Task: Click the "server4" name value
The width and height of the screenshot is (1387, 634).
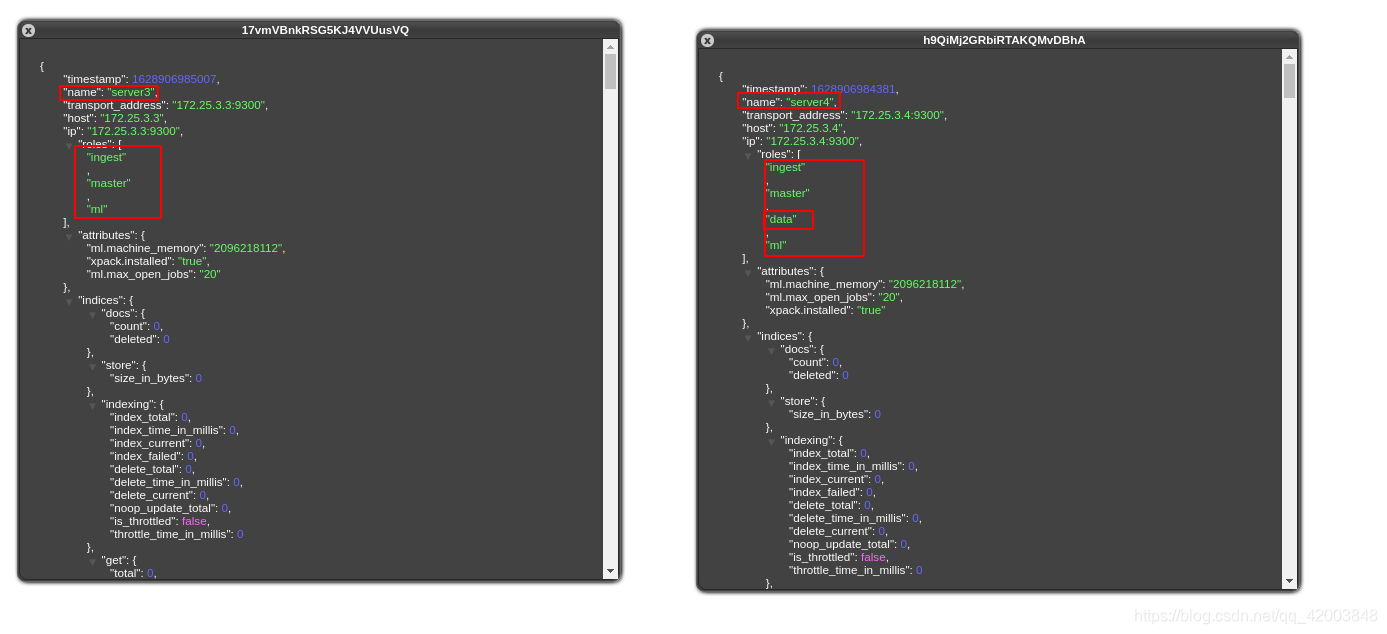Action: coord(810,102)
